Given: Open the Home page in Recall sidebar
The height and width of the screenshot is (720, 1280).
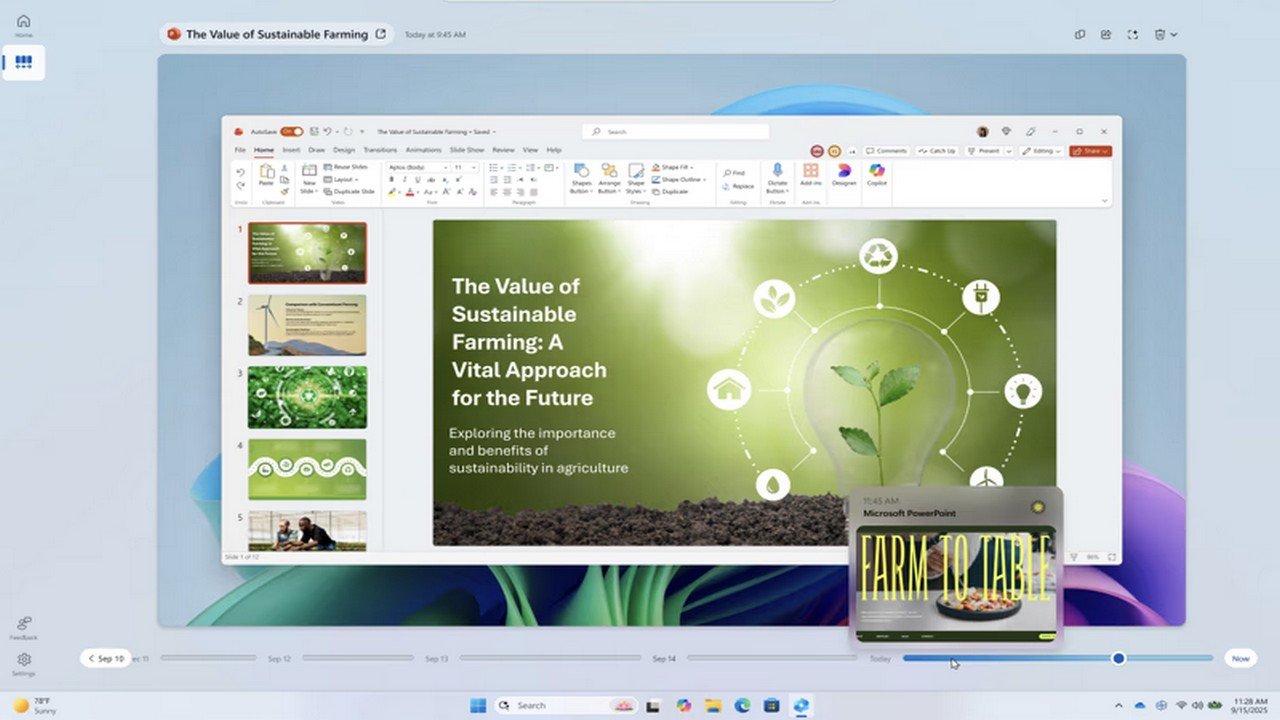Looking at the screenshot, I should pos(23,24).
